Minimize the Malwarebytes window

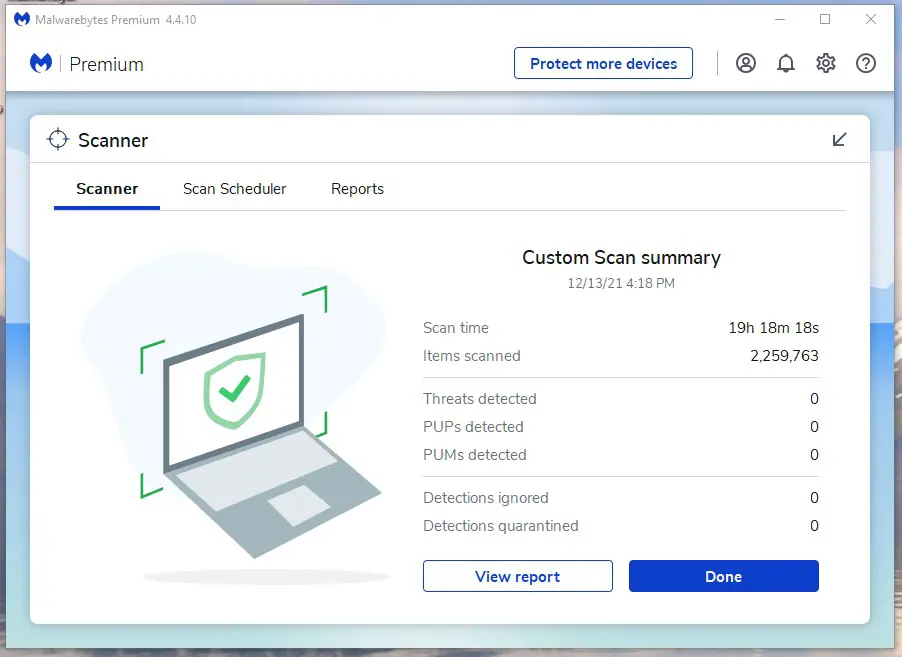point(780,20)
